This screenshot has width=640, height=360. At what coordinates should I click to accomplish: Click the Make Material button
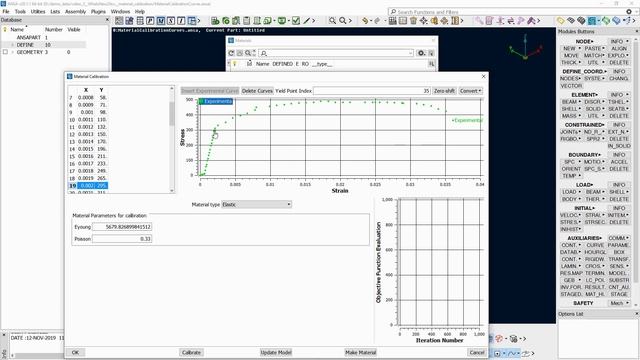point(361,352)
